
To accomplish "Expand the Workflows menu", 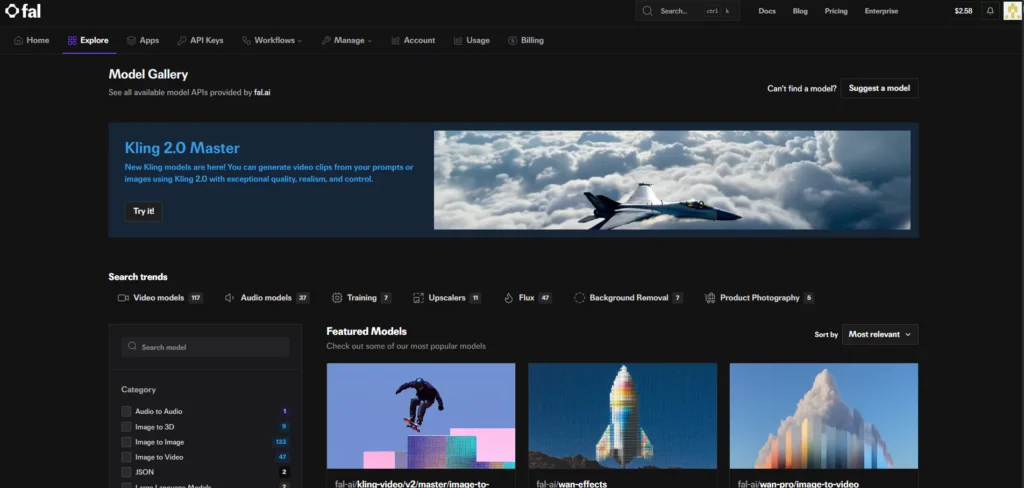I will click(x=273, y=40).
